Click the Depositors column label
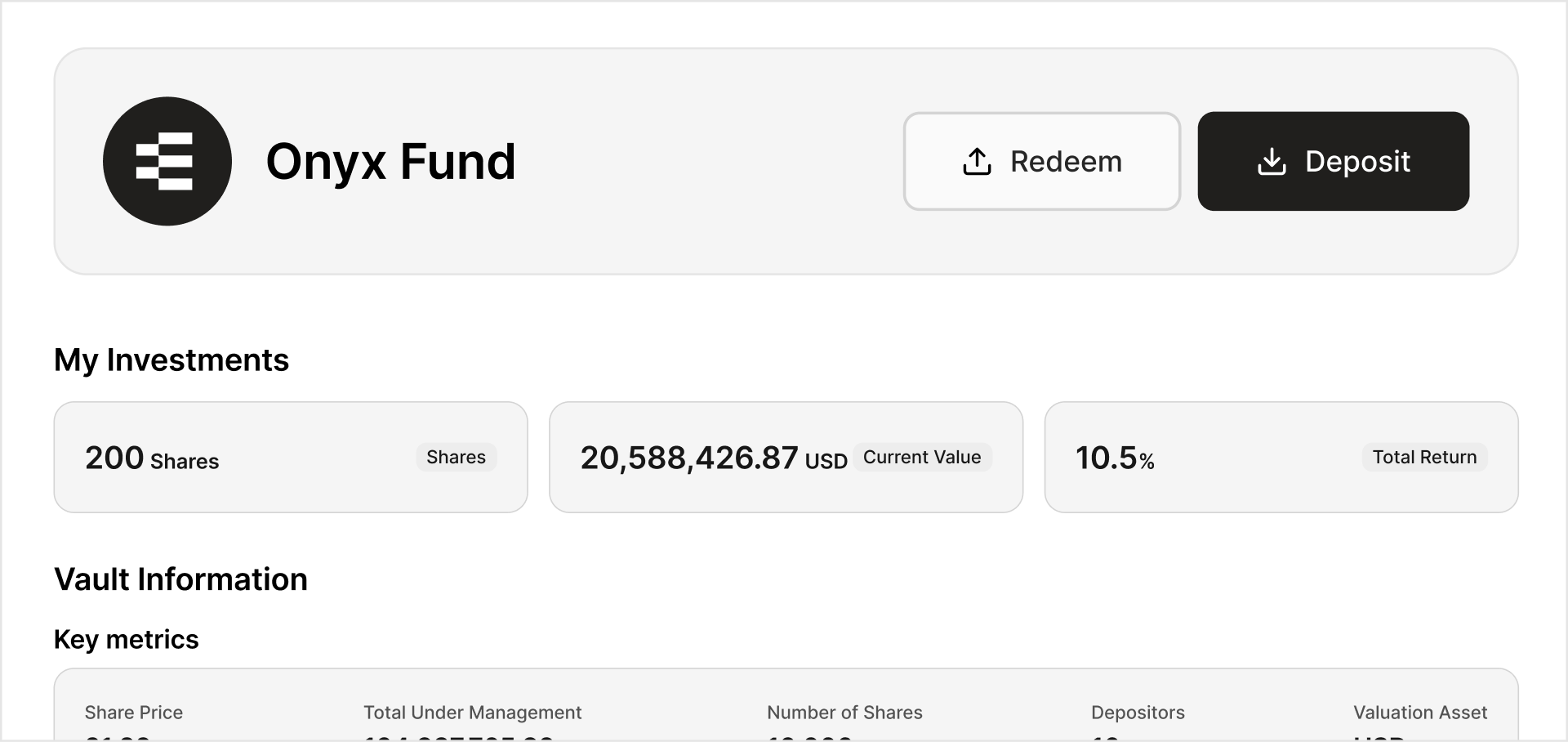 [x=1138, y=713]
